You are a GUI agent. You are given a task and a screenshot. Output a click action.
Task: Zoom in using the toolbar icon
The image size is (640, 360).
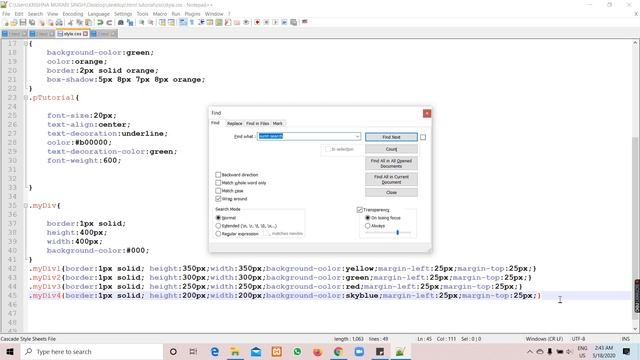(x=142, y=22)
